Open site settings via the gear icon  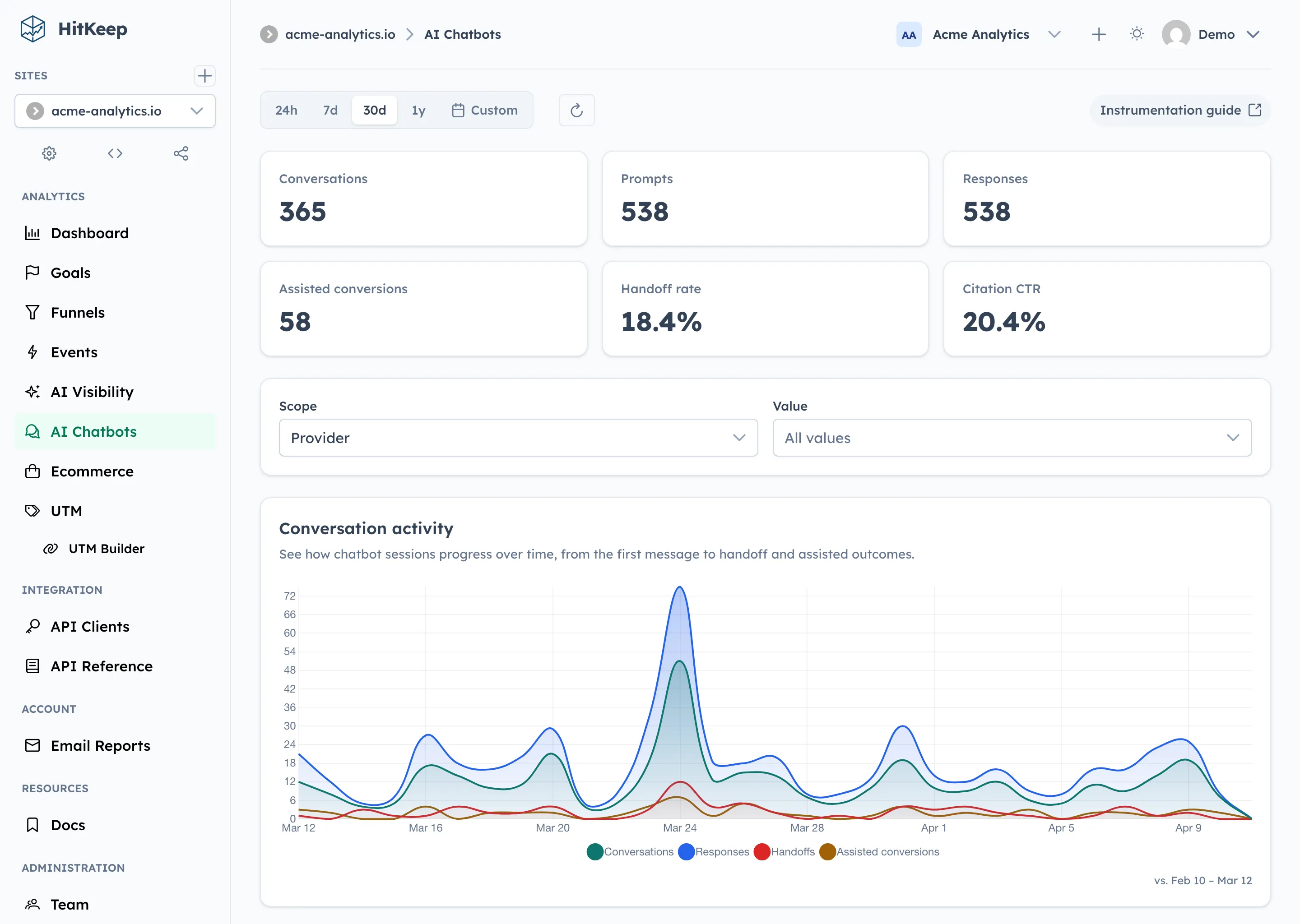pos(49,153)
